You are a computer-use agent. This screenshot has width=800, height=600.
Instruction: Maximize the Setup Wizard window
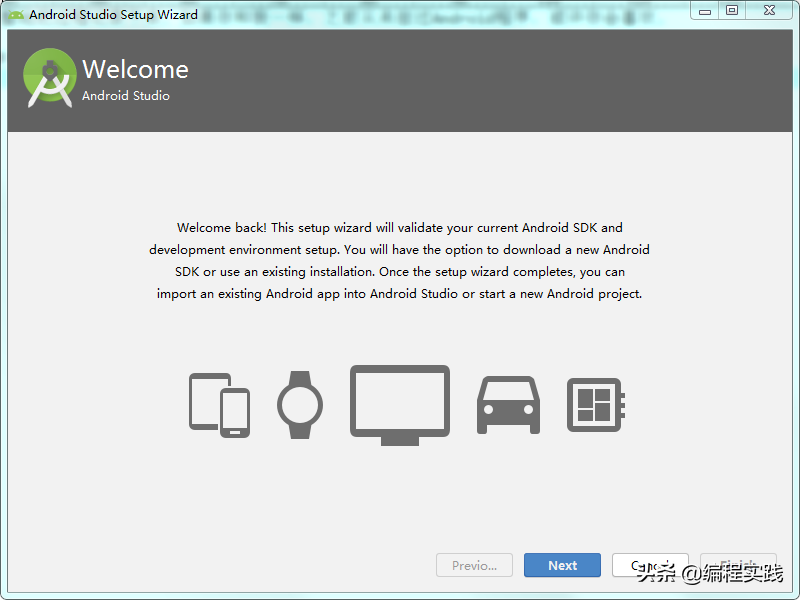pos(732,11)
